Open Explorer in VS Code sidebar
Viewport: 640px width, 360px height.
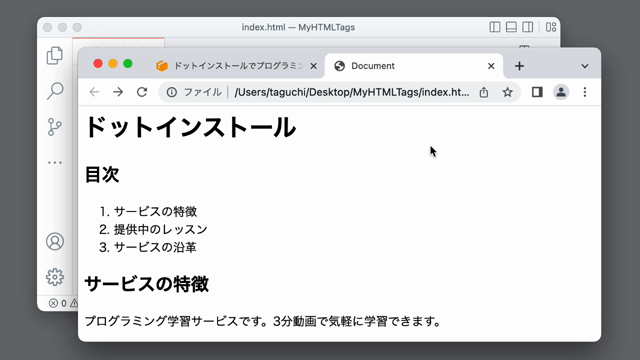point(55,55)
